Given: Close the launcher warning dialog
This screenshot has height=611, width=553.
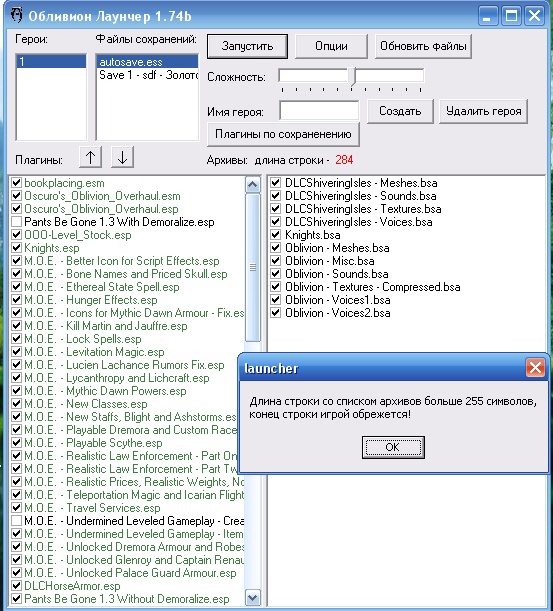Looking at the screenshot, I should (x=535, y=367).
